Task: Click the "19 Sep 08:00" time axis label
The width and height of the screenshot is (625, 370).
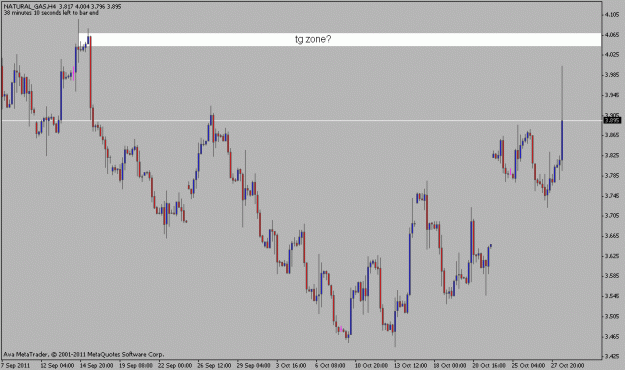Action: click(x=136, y=365)
